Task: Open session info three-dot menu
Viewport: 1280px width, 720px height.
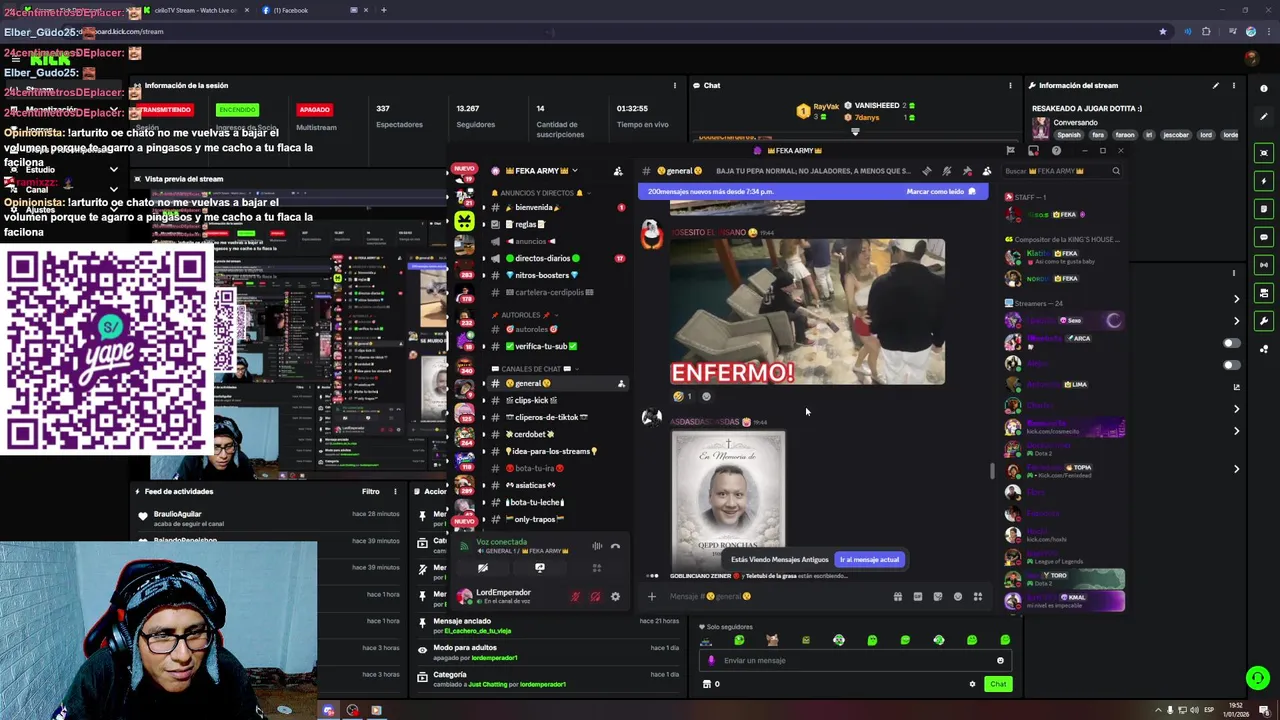Action: coord(675,85)
